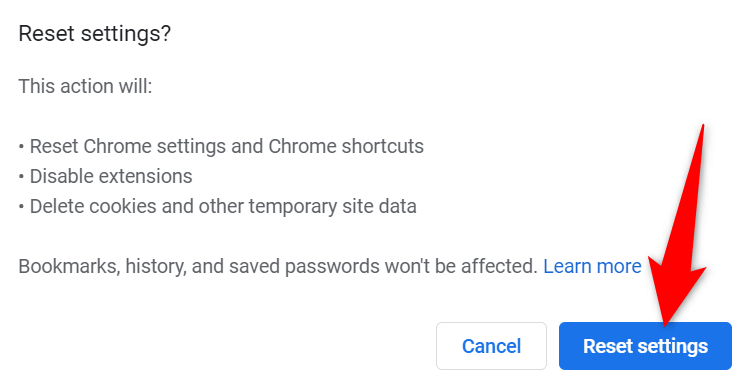Screen dimensions: 748x381
Task: Click the bullet before "Delete cookies"
Action: point(21,207)
